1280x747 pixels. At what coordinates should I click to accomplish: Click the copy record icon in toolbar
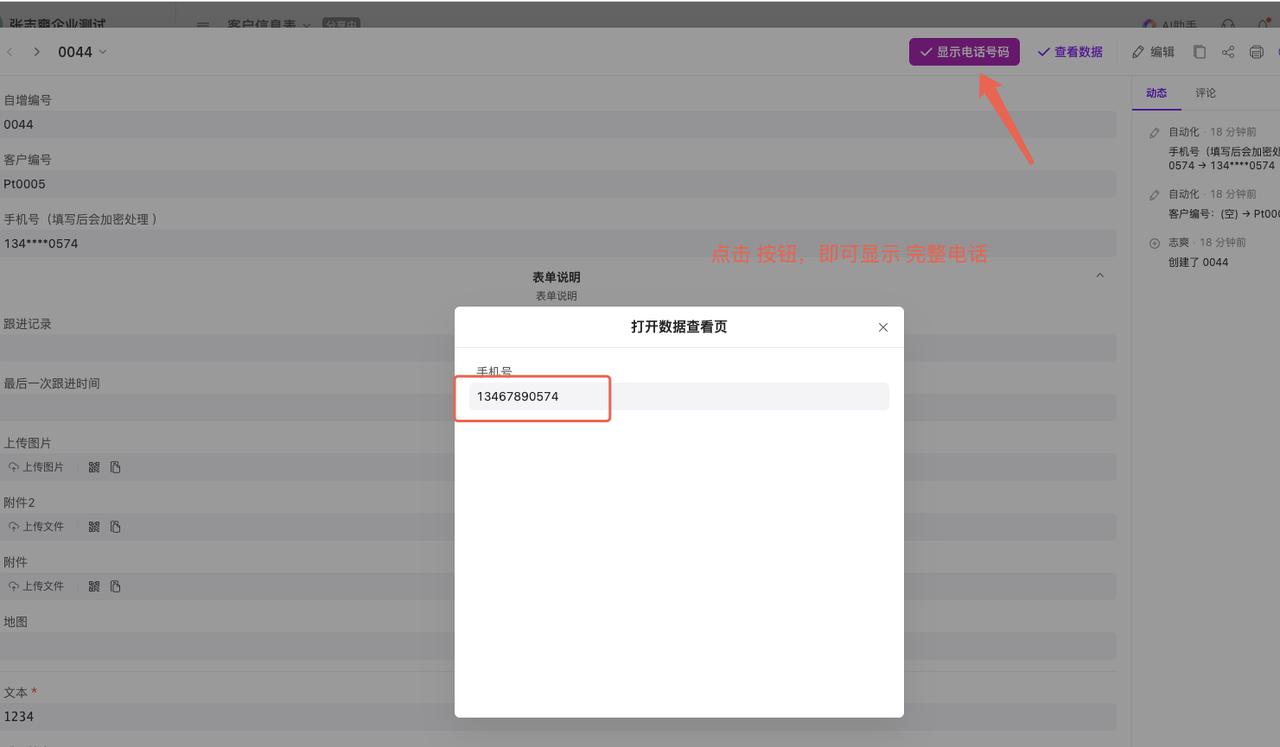pos(1200,52)
